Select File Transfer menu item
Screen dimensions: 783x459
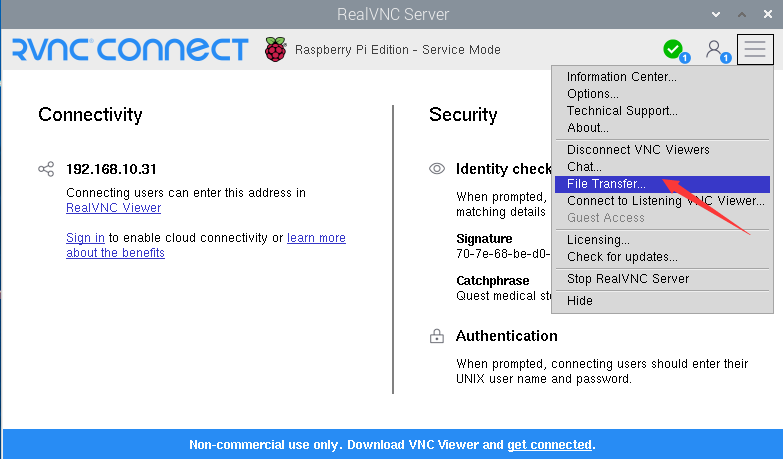tap(662, 184)
